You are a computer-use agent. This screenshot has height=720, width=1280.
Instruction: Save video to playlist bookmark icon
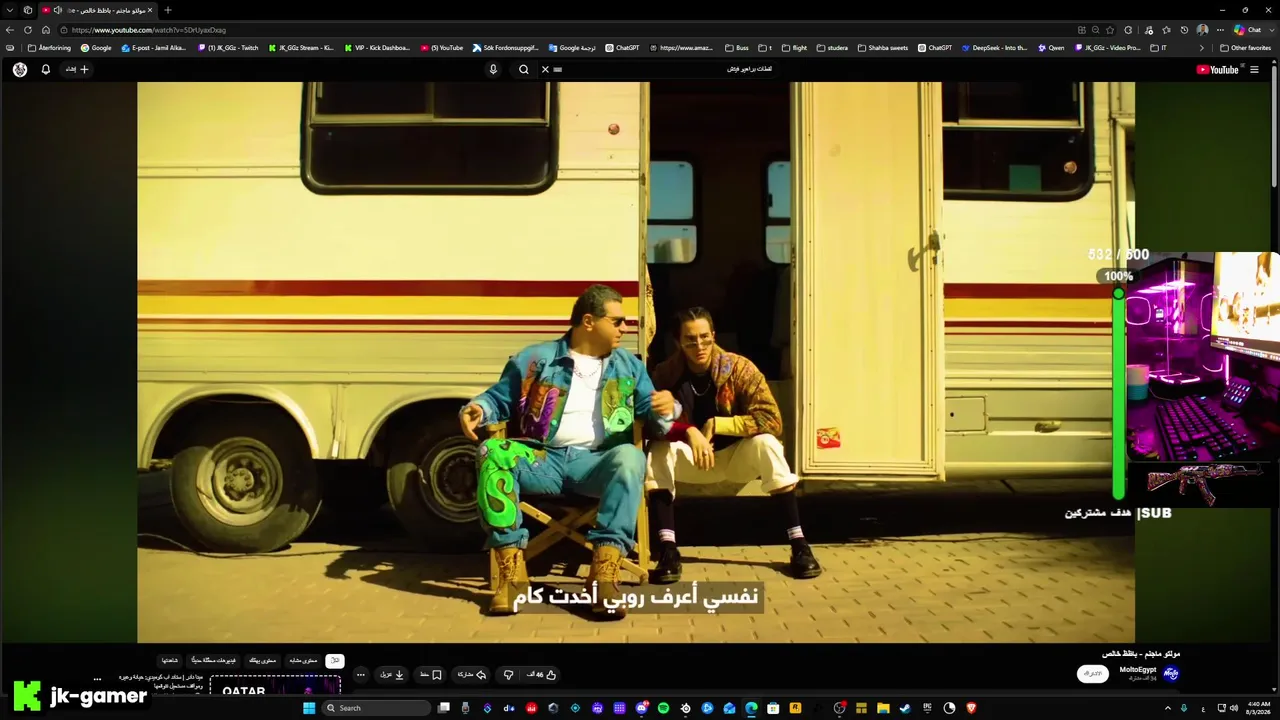[431, 675]
